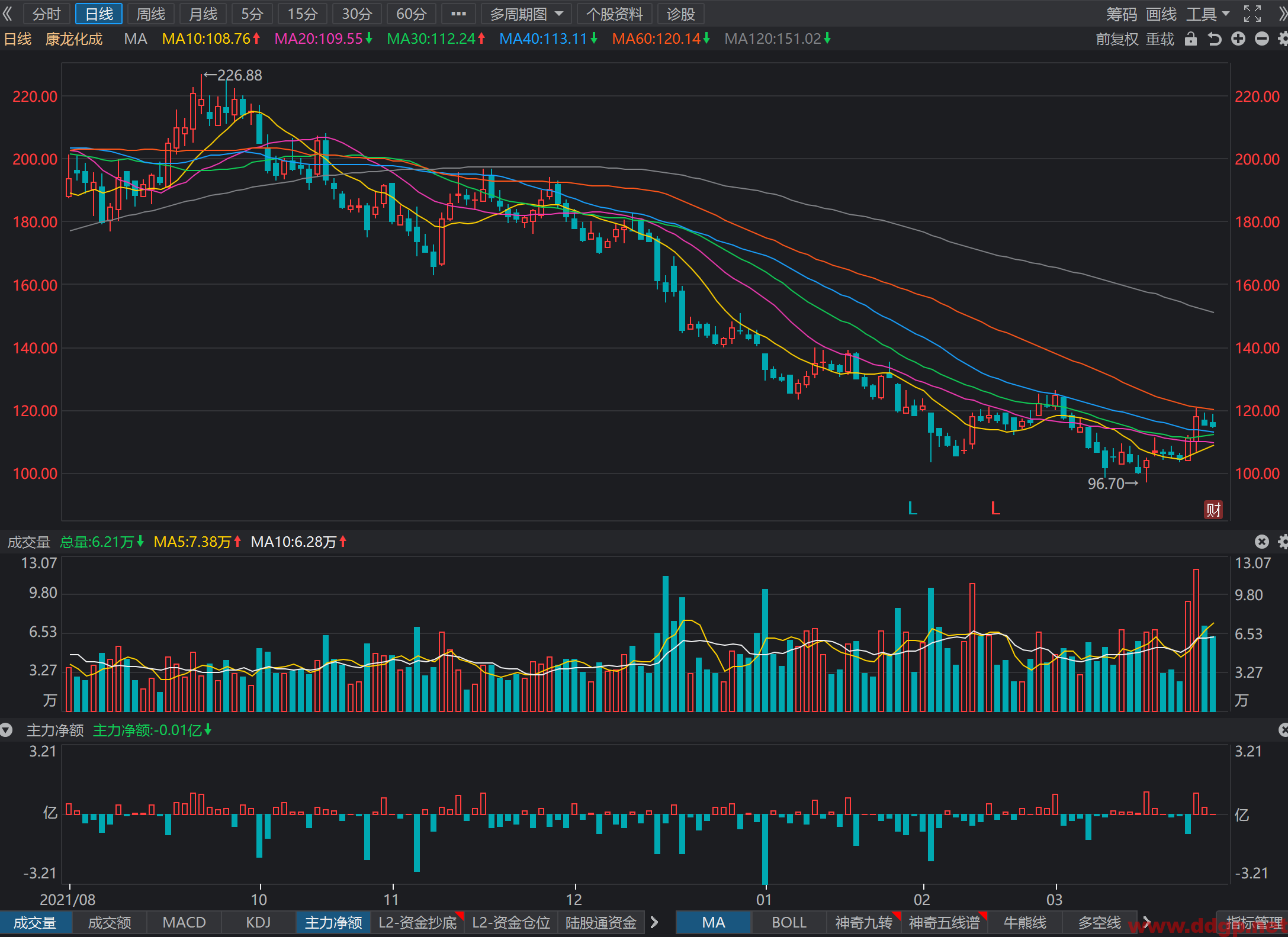The image size is (1288, 937).
Task: Expand more overlay indicators arrow
Action: 1146,922
